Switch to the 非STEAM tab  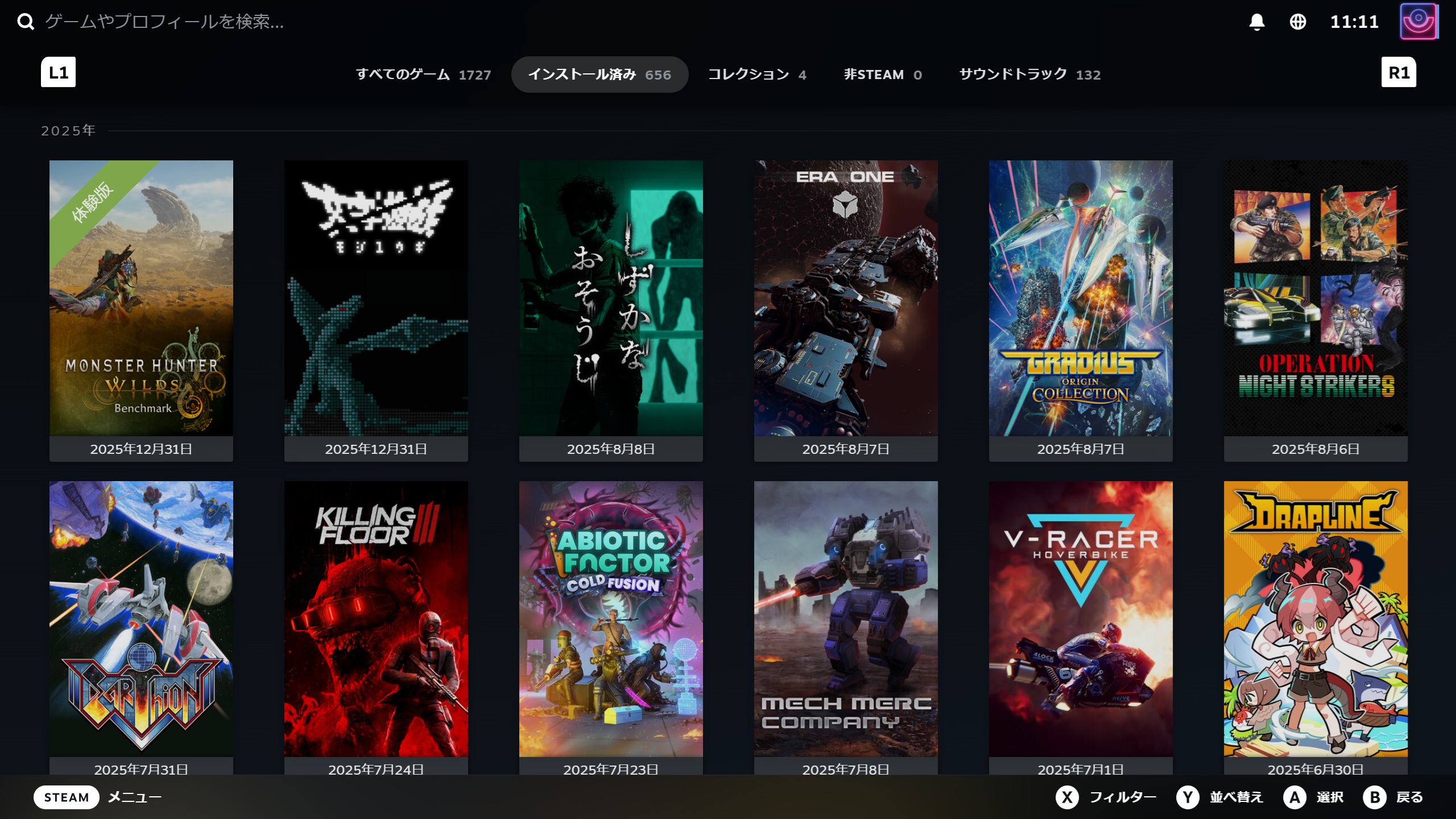[883, 75]
